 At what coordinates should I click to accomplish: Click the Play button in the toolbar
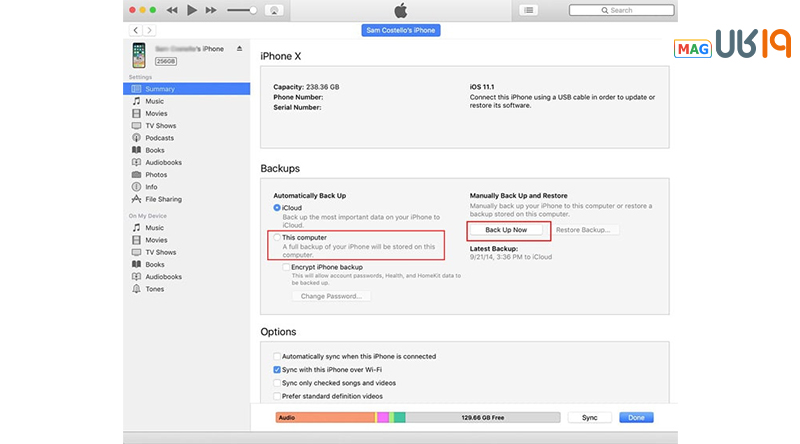pos(192,10)
